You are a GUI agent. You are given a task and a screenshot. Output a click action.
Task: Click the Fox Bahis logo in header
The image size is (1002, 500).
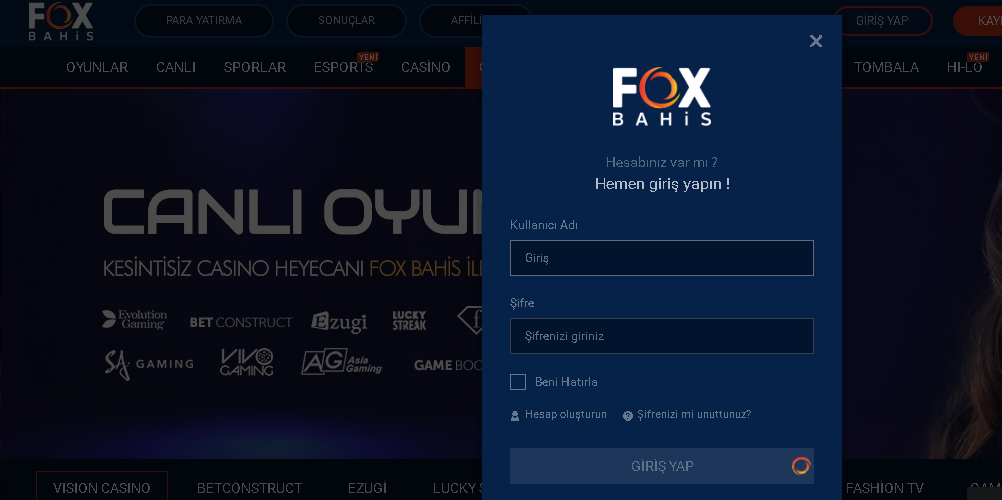click(x=61, y=21)
